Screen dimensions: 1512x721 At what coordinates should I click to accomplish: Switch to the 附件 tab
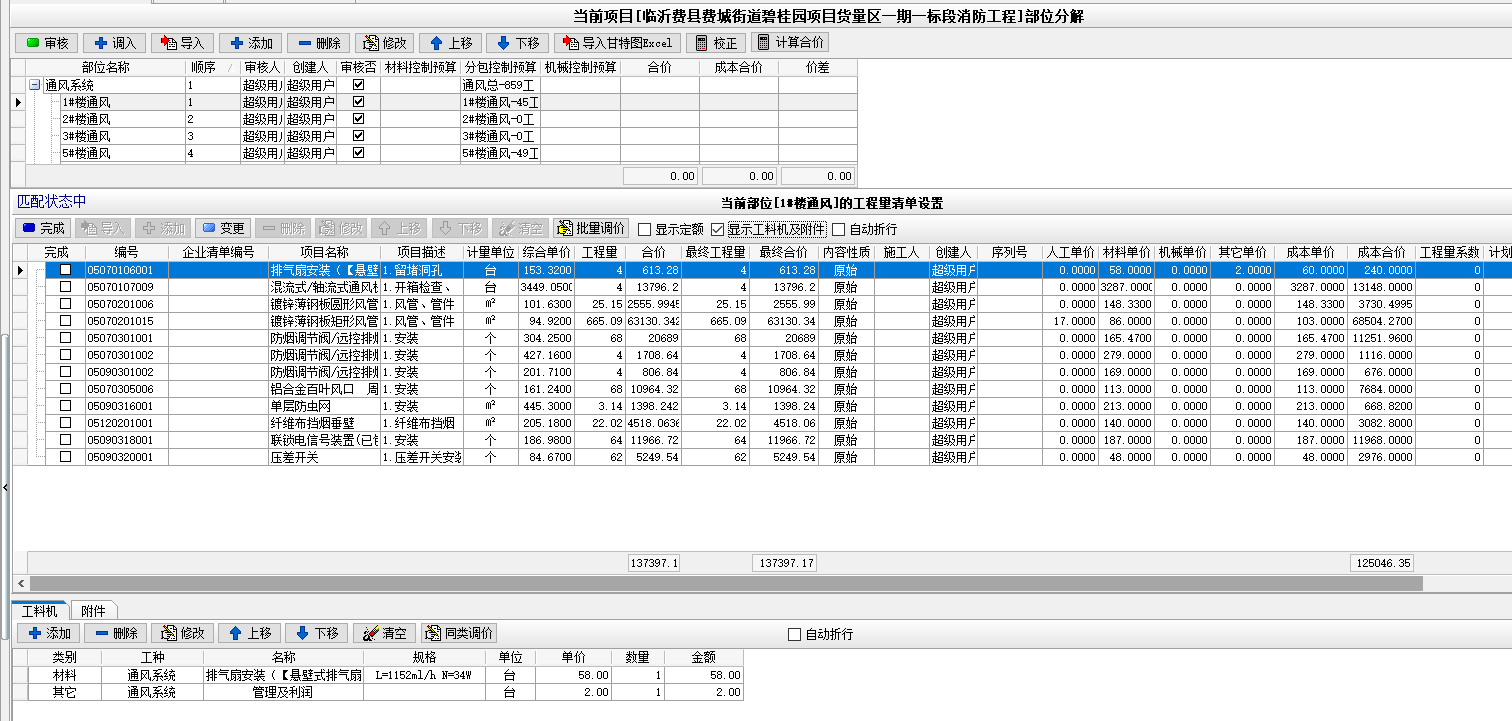click(93, 610)
